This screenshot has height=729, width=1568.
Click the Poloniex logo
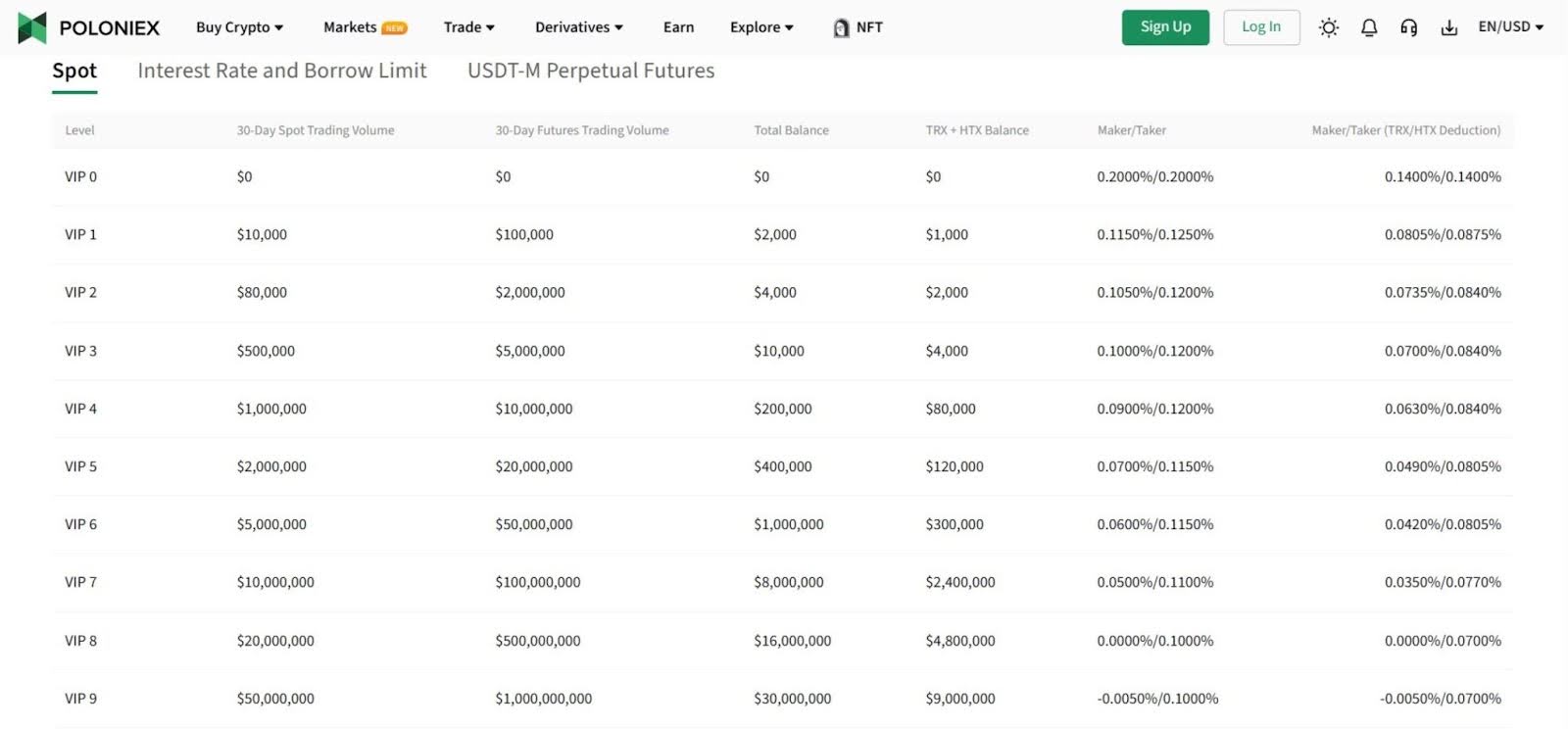[88, 27]
